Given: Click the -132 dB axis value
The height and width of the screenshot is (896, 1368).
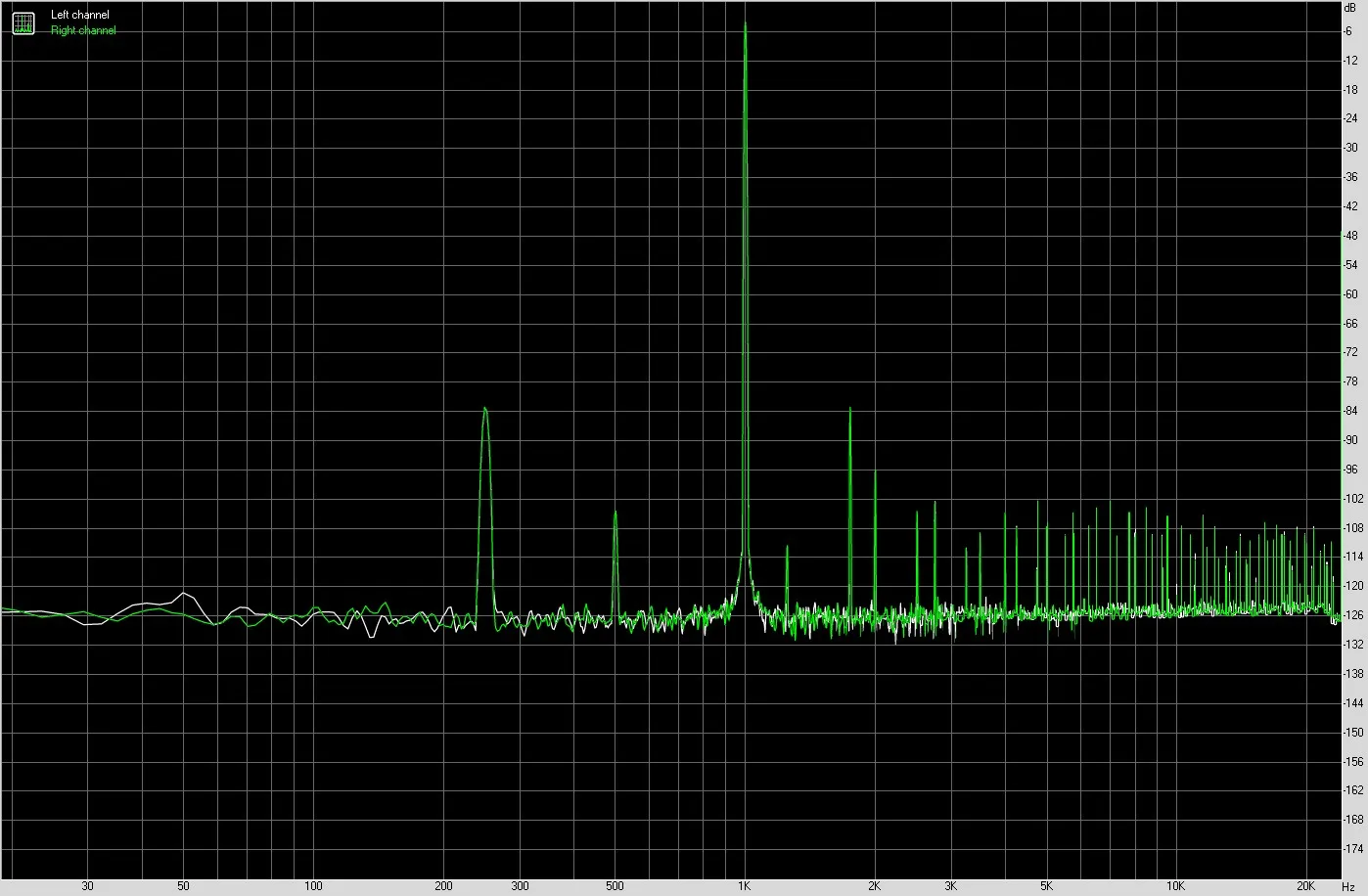Looking at the screenshot, I should (1353, 645).
